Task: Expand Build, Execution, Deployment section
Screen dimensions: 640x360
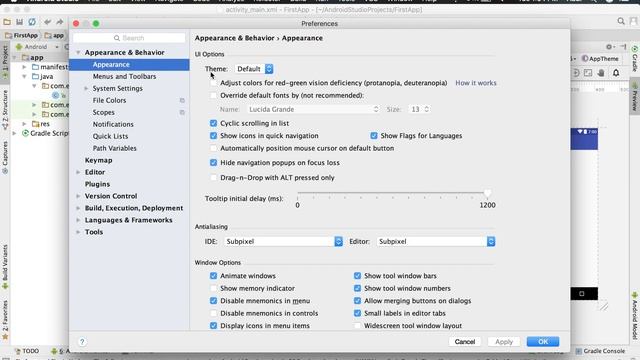Action: coord(78,208)
